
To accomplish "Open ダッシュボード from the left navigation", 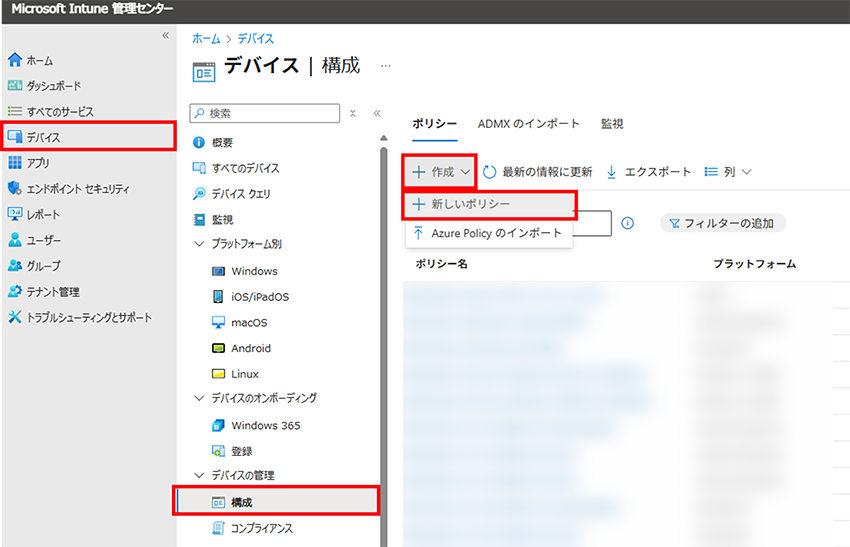I will pyautogui.click(x=44, y=86).
